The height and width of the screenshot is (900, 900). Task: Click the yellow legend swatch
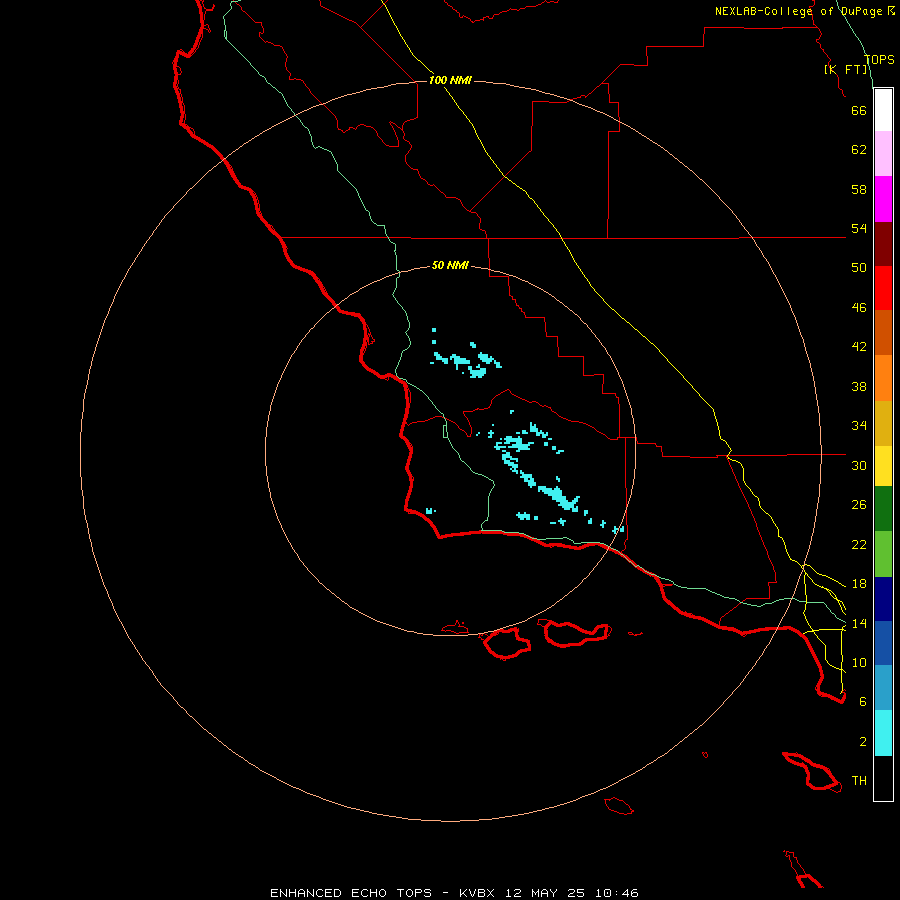coord(883,466)
